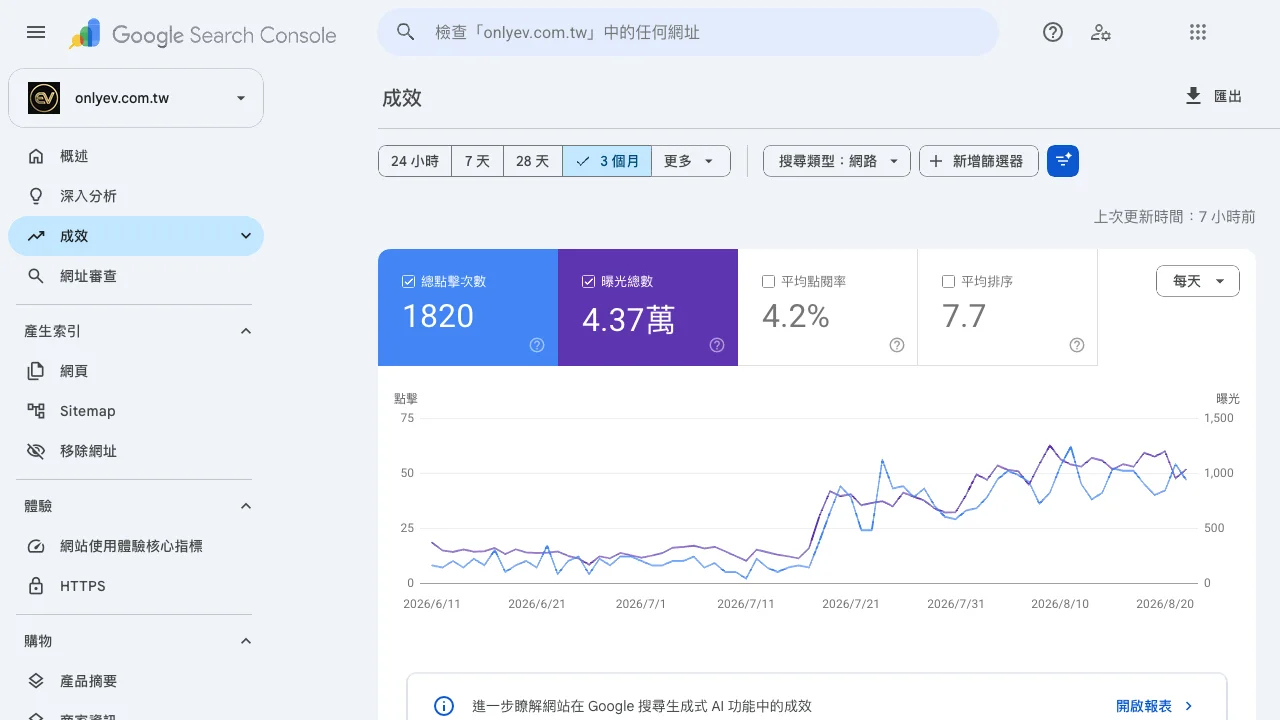Click the lock icon beside HTTPS
Image resolution: width=1280 pixels, height=720 pixels.
click(36, 586)
